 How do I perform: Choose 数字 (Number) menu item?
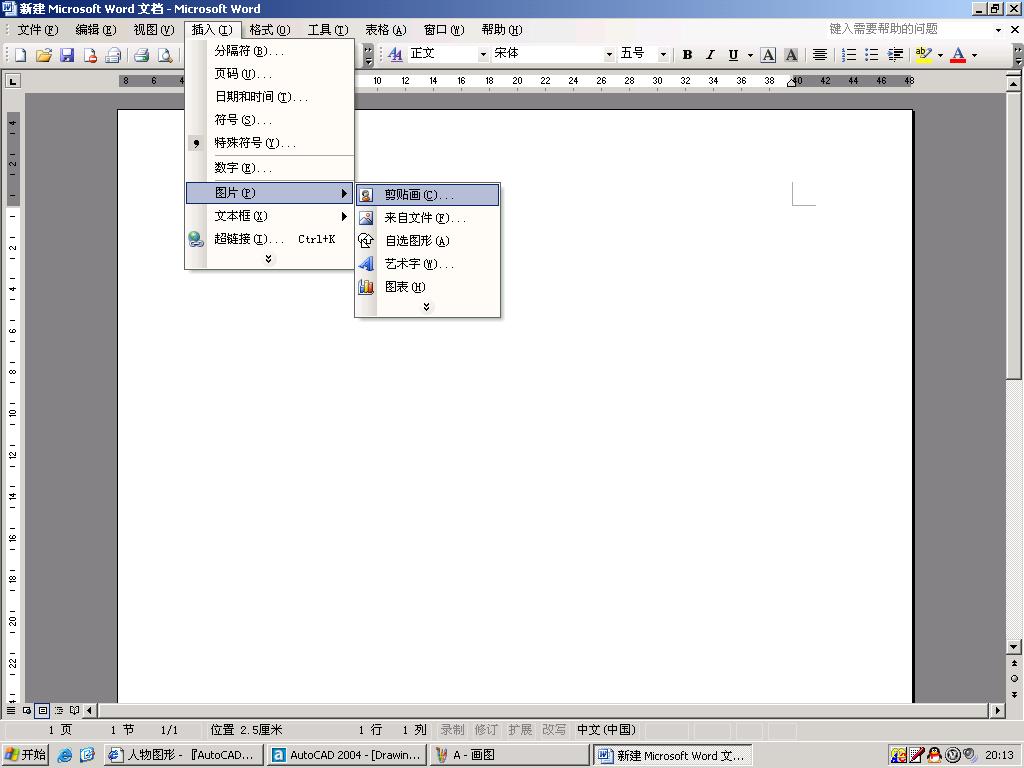click(270, 168)
